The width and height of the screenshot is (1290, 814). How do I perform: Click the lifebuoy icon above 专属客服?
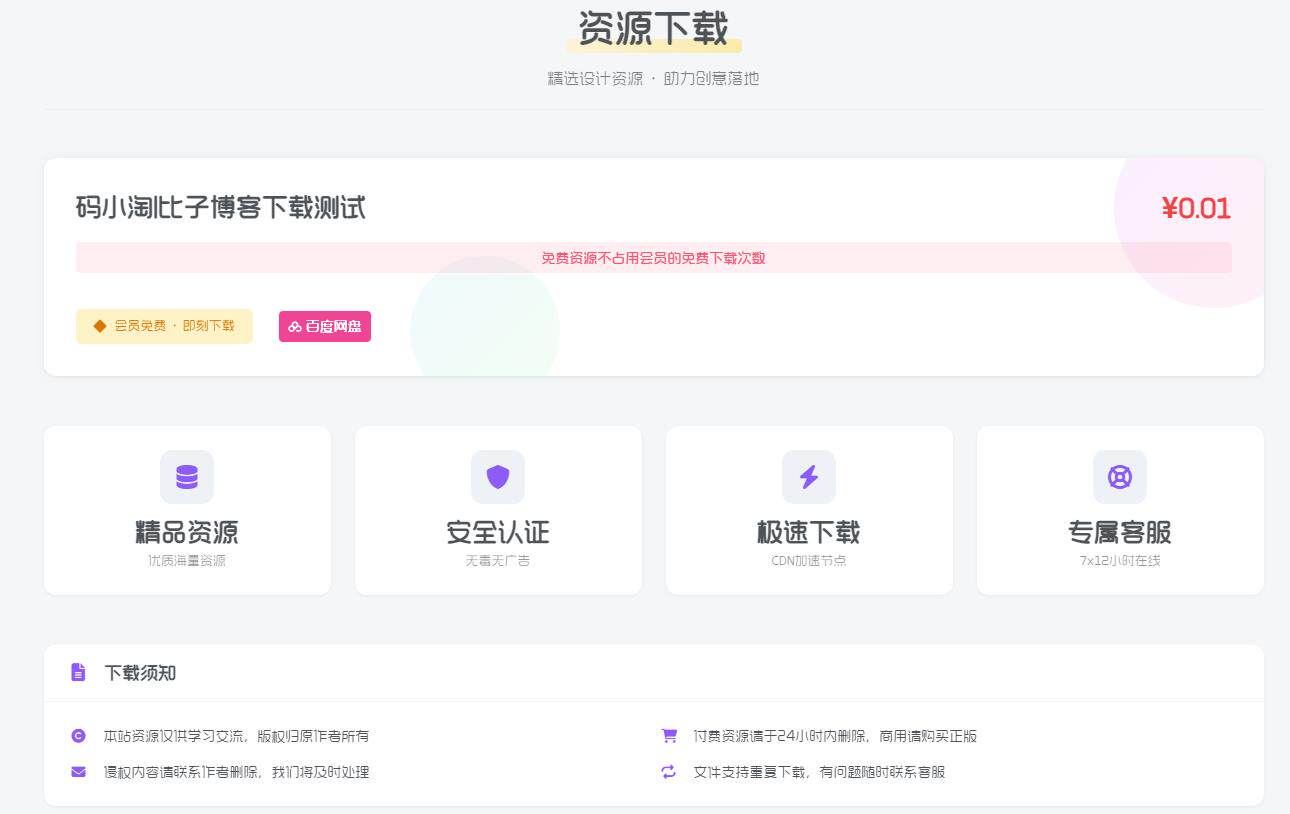(x=1120, y=477)
